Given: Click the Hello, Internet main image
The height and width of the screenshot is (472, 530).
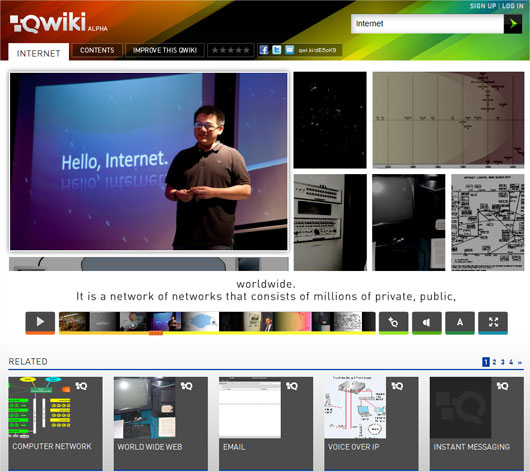Looking at the screenshot, I should (x=149, y=161).
